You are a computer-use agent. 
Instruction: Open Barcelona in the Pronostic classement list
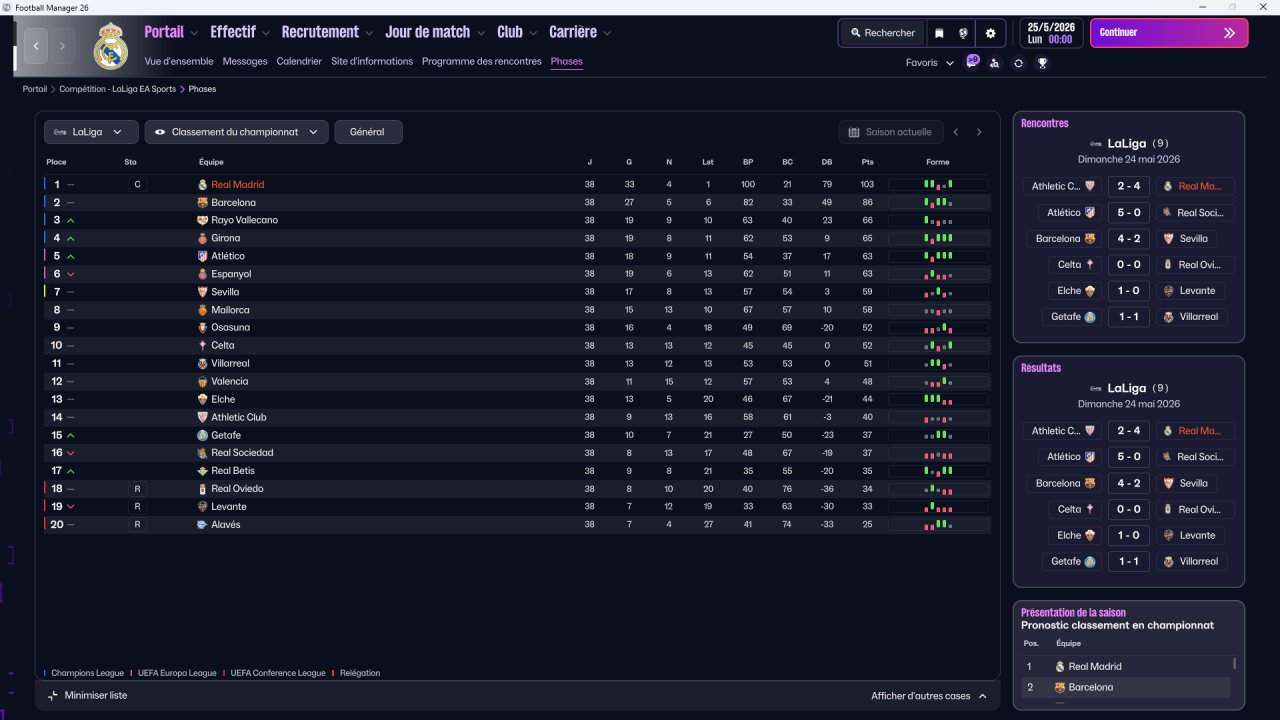tap(1091, 688)
